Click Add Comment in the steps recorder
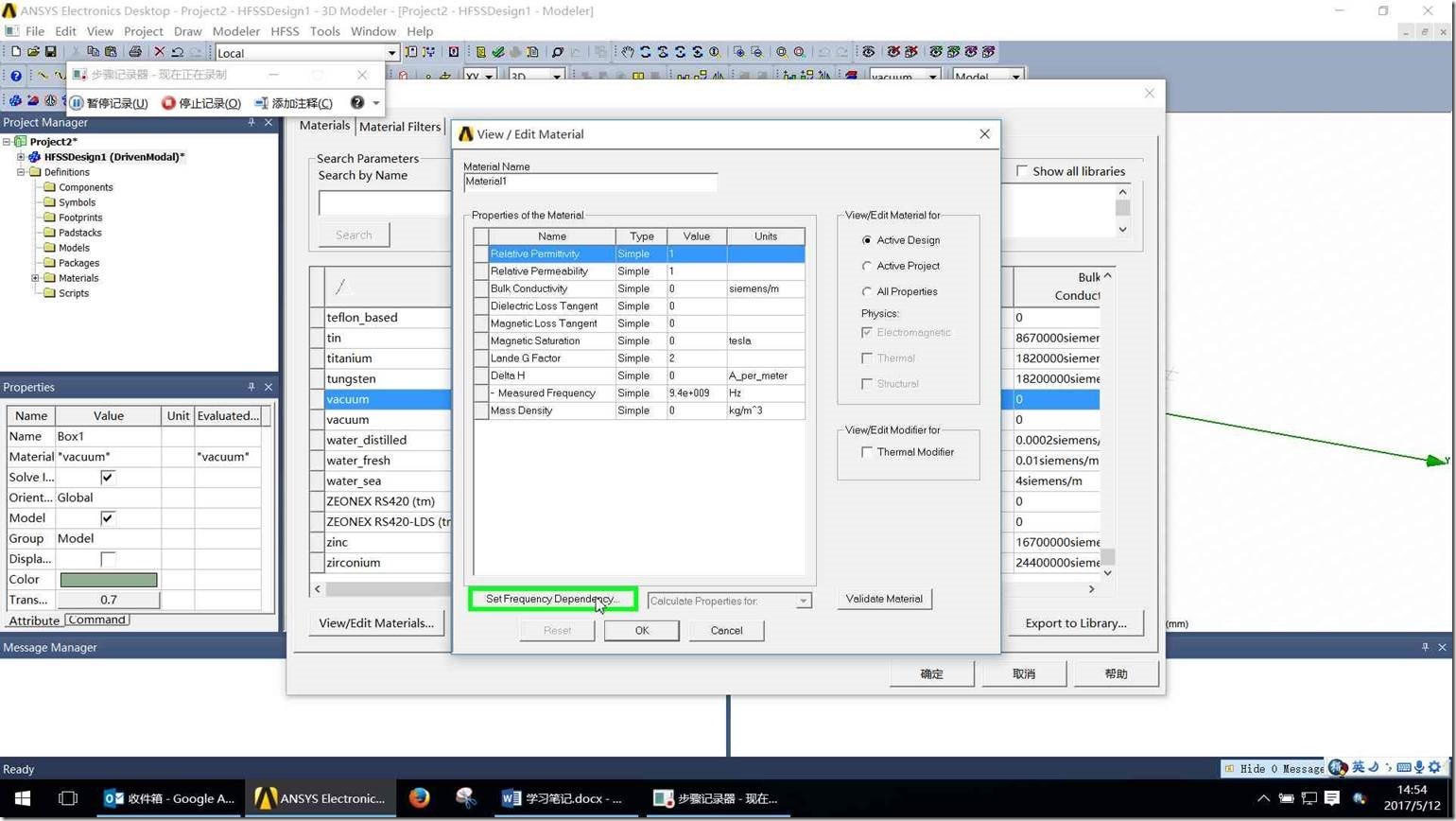 pos(294,103)
